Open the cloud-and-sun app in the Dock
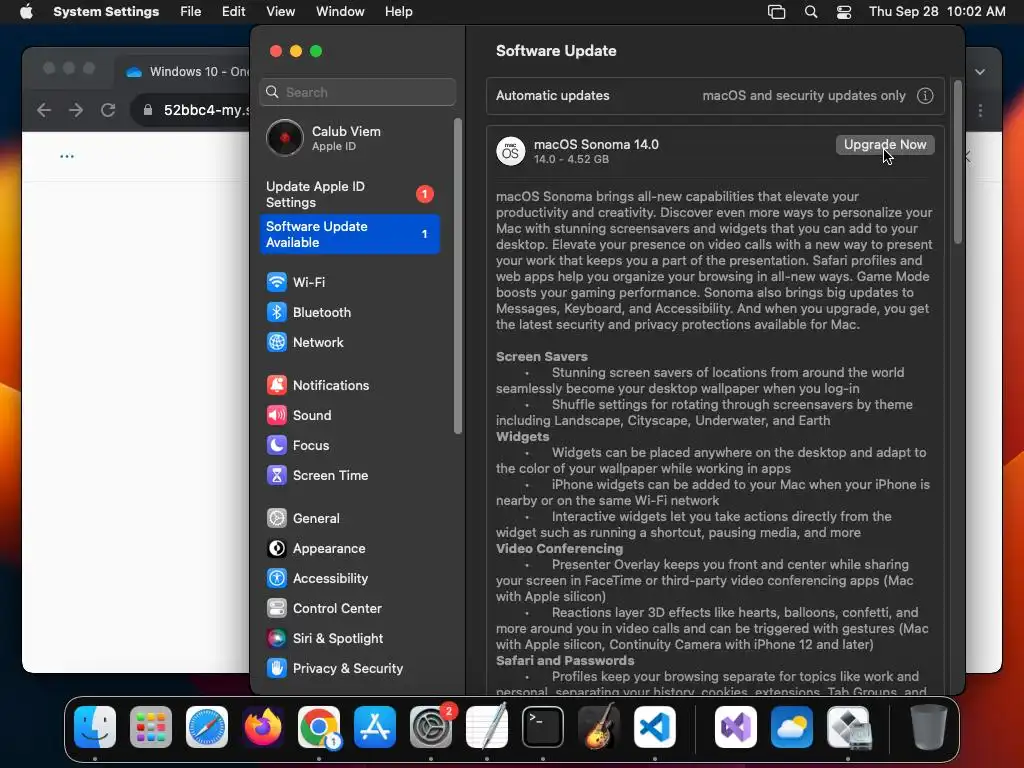The height and width of the screenshot is (768, 1024). pos(792,727)
